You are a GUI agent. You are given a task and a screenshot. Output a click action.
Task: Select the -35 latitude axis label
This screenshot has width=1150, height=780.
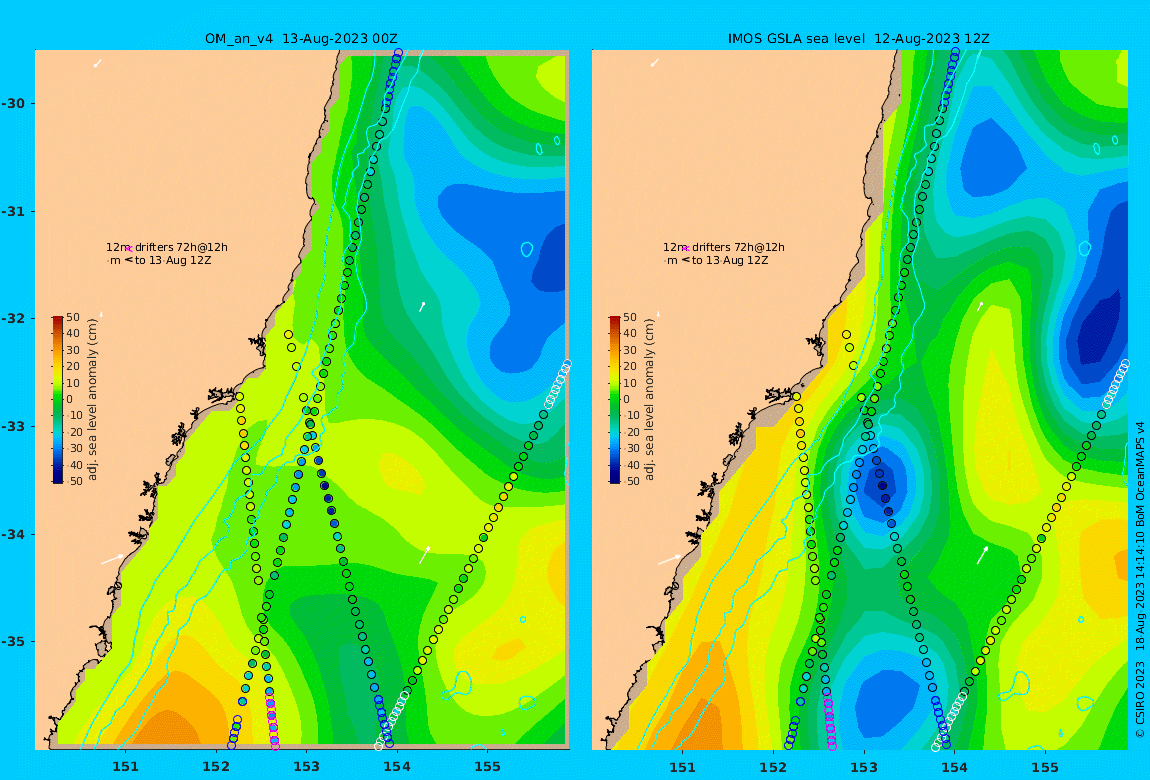click(x=13, y=641)
